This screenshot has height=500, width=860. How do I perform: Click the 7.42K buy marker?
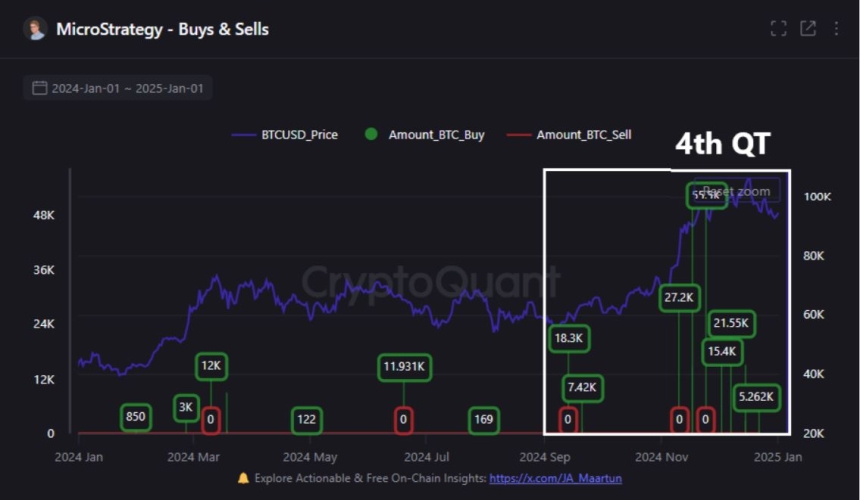[x=582, y=388]
